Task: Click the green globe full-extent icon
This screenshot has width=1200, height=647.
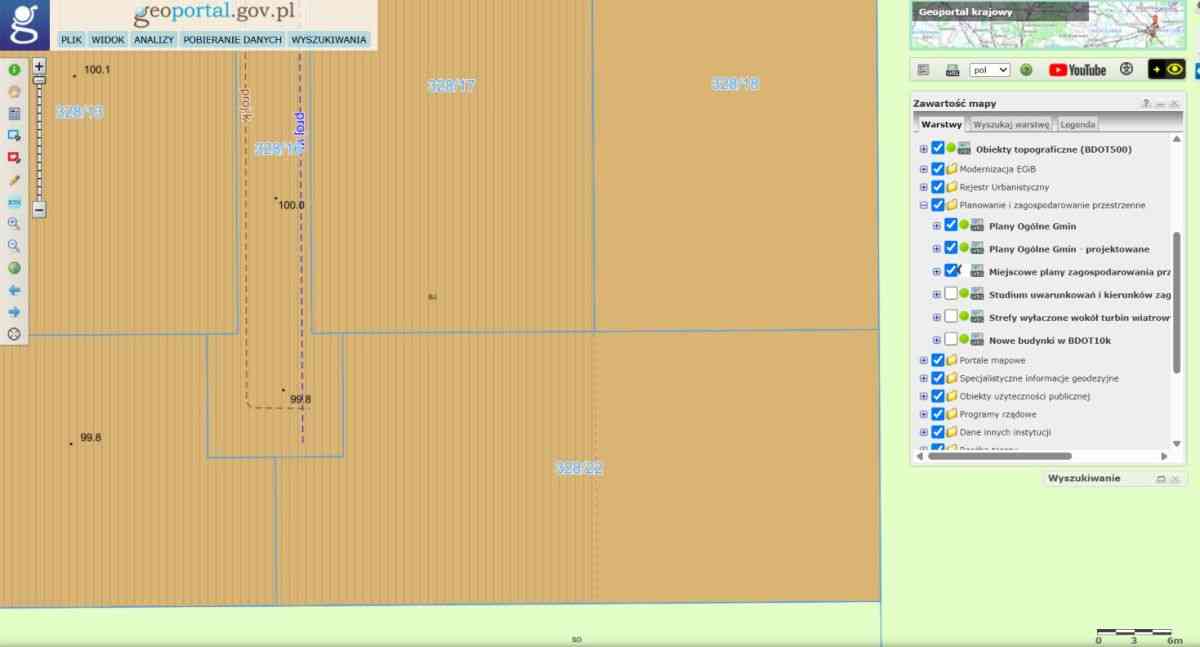Action: pos(14,268)
